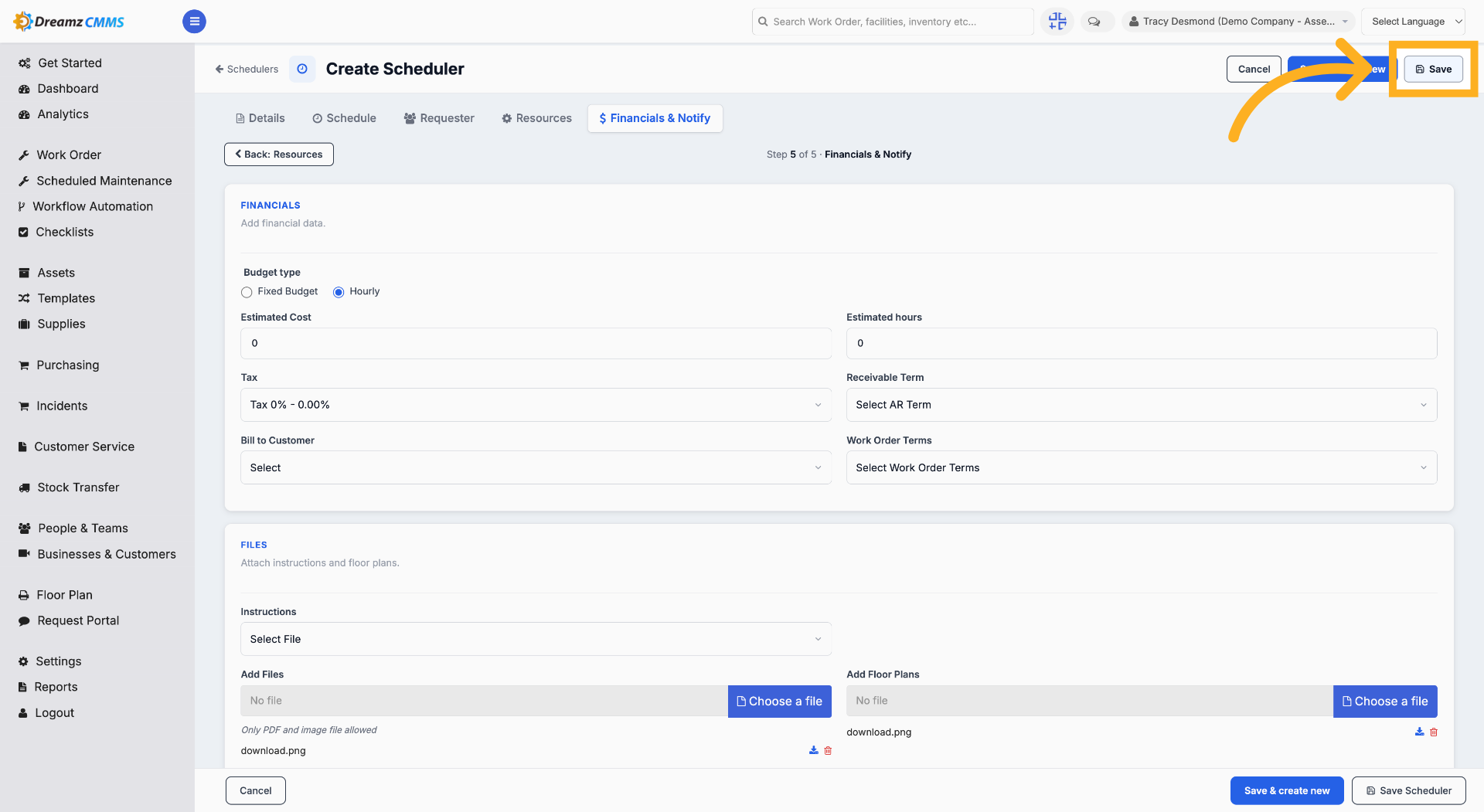Screen dimensions: 1484x812
Task: Expand the Tax 0% dropdown
Action: point(536,405)
